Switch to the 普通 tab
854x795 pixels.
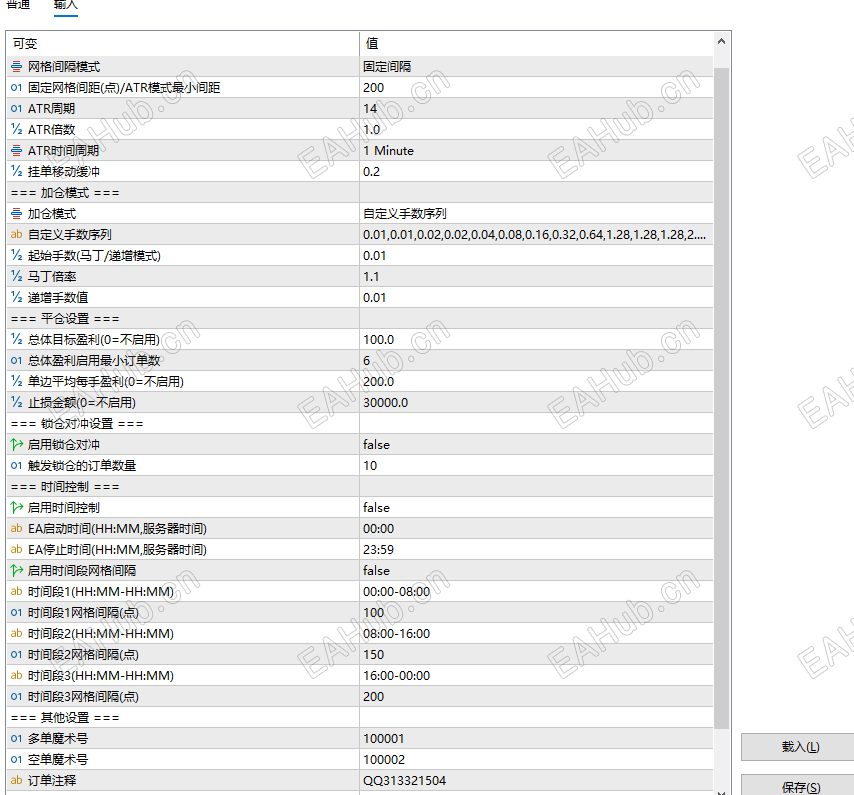click(18, 5)
